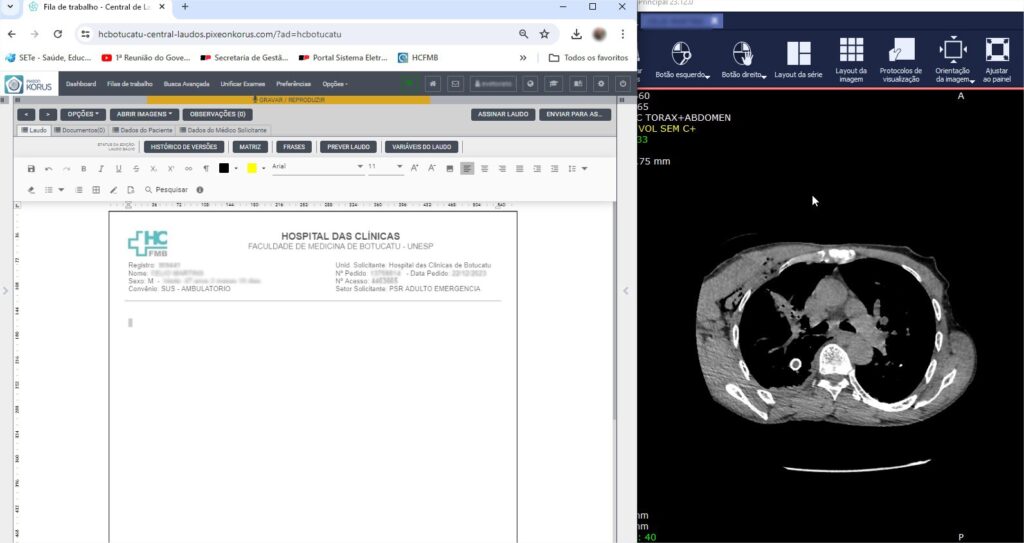Click ASSINAR LAUDO button

pos(502,114)
